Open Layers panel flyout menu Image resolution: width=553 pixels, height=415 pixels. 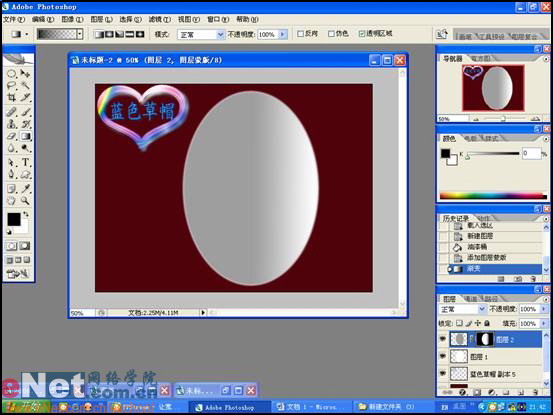click(x=546, y=299)
